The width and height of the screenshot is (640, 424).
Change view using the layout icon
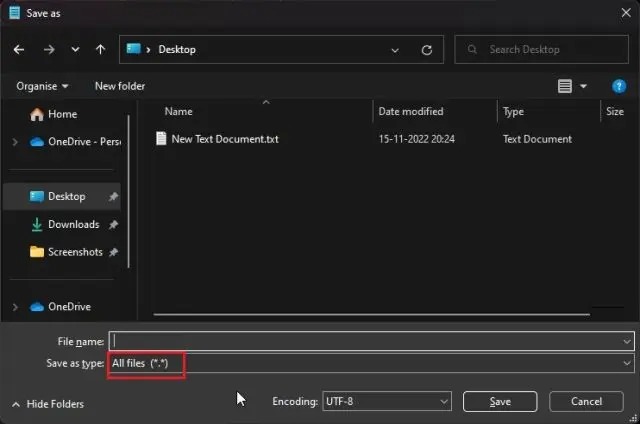click(564, 86)
